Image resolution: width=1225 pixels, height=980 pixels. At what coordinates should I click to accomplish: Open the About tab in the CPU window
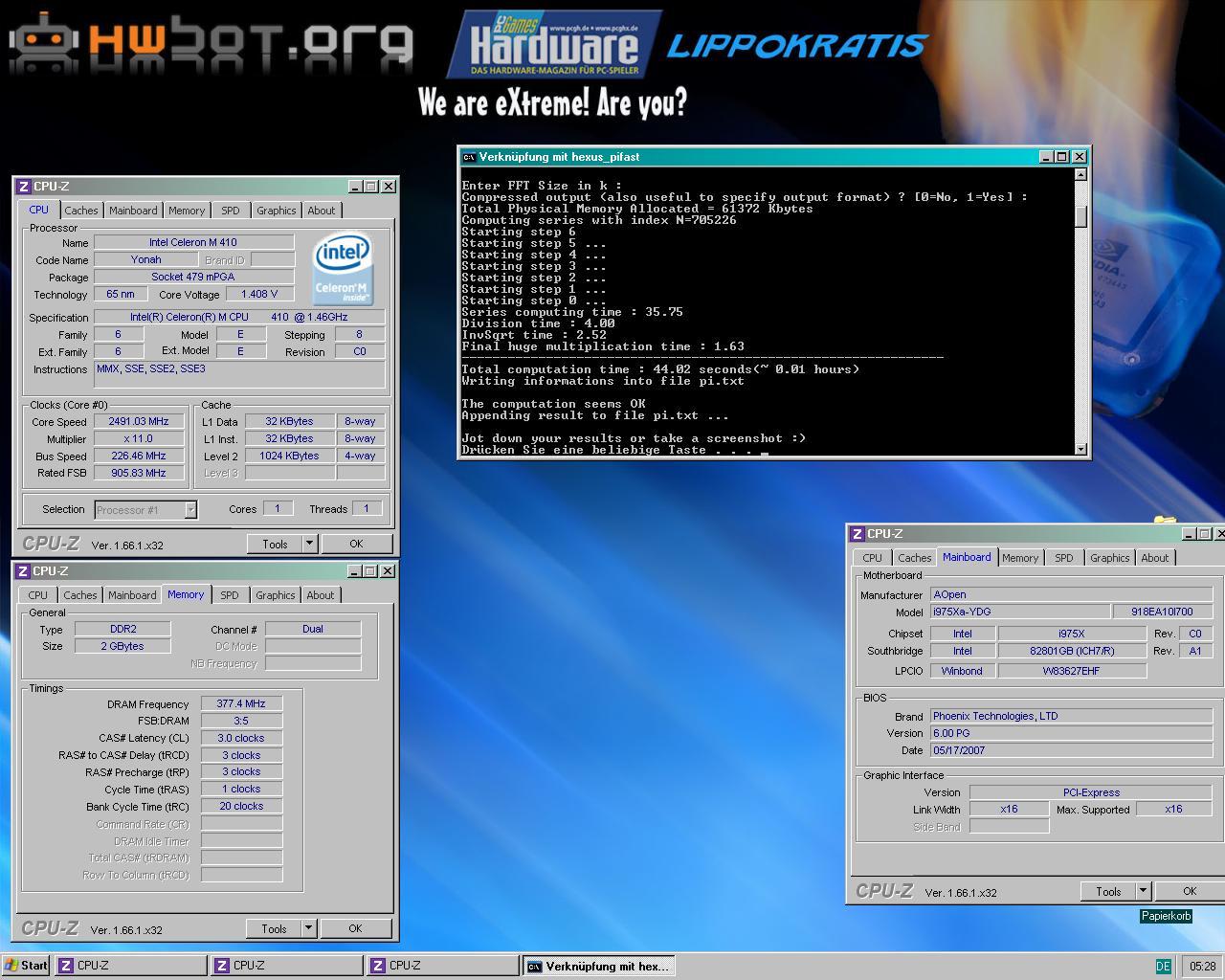tap(322, 211)
